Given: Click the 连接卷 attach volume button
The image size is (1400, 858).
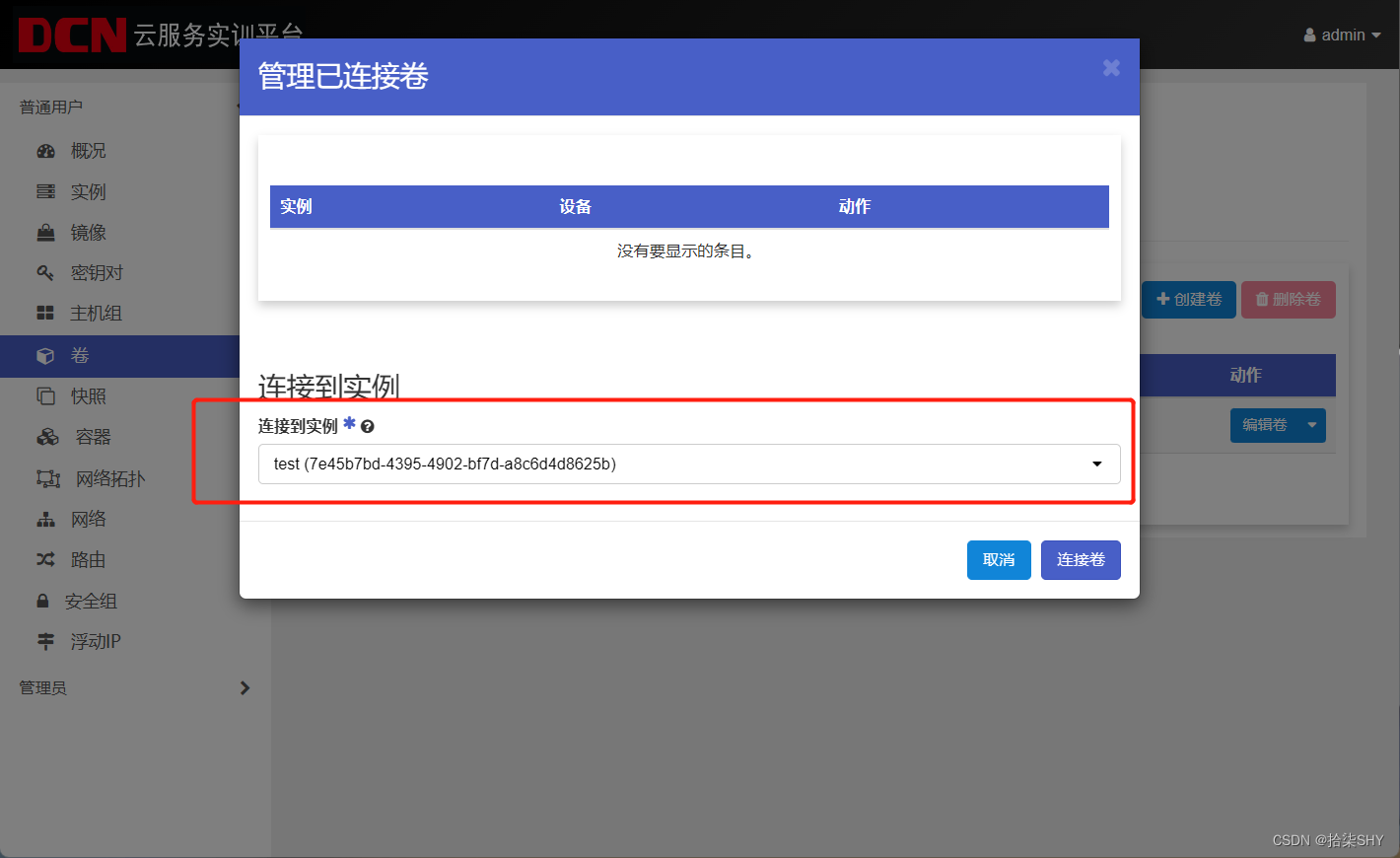Looking at the screenshot, I should point(1081,560).
